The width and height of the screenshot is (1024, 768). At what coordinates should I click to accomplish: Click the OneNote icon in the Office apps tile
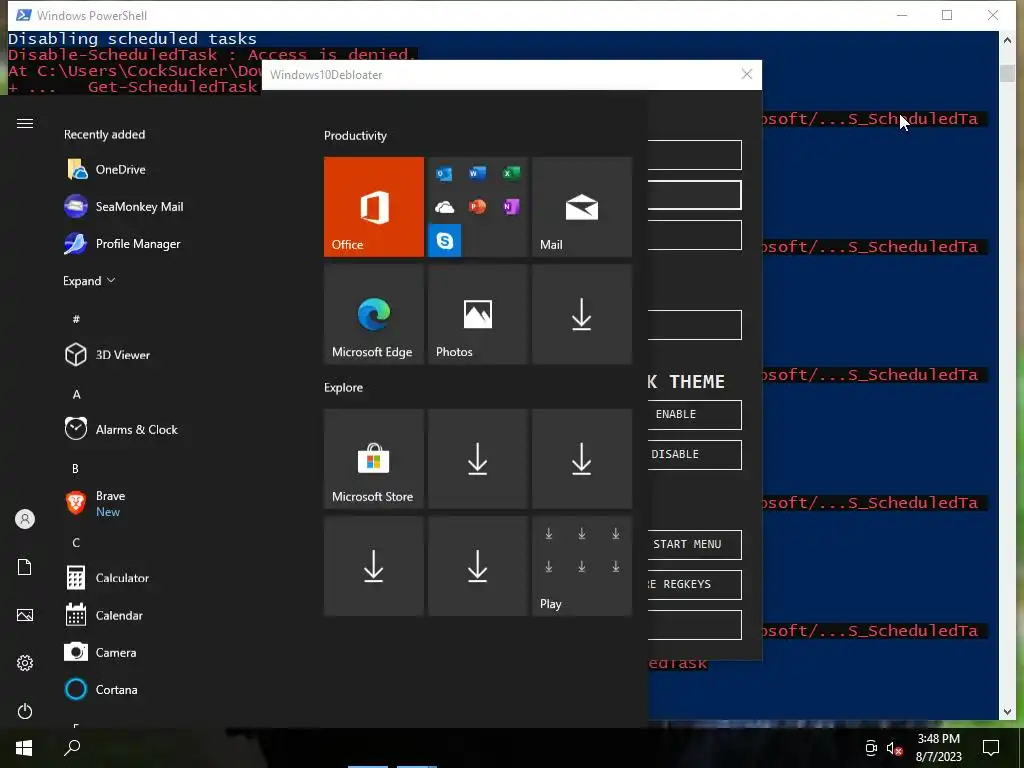[511, 207]
